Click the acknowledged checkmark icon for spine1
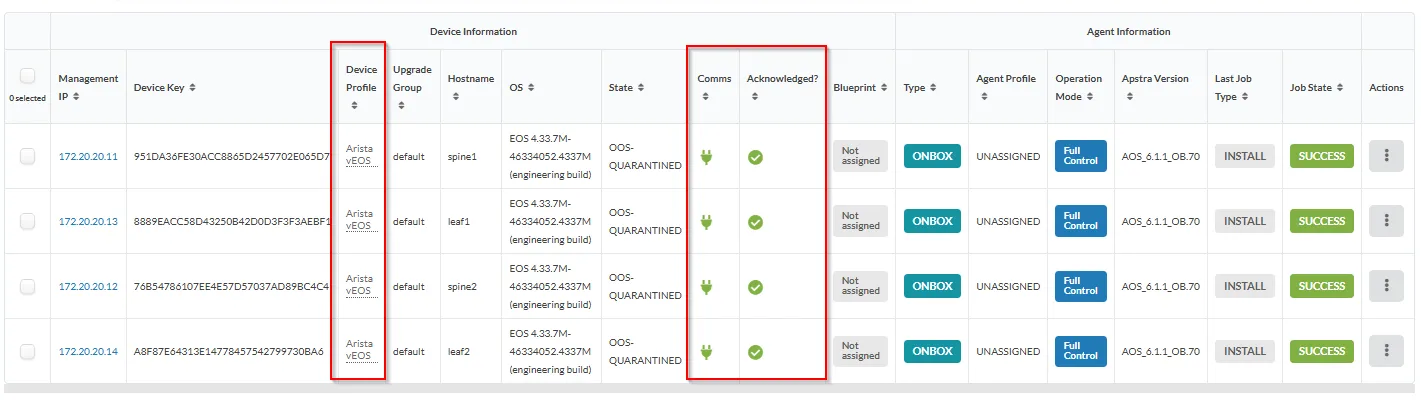This screenshot has width=1421, height=401. click(x=755, y=157)
